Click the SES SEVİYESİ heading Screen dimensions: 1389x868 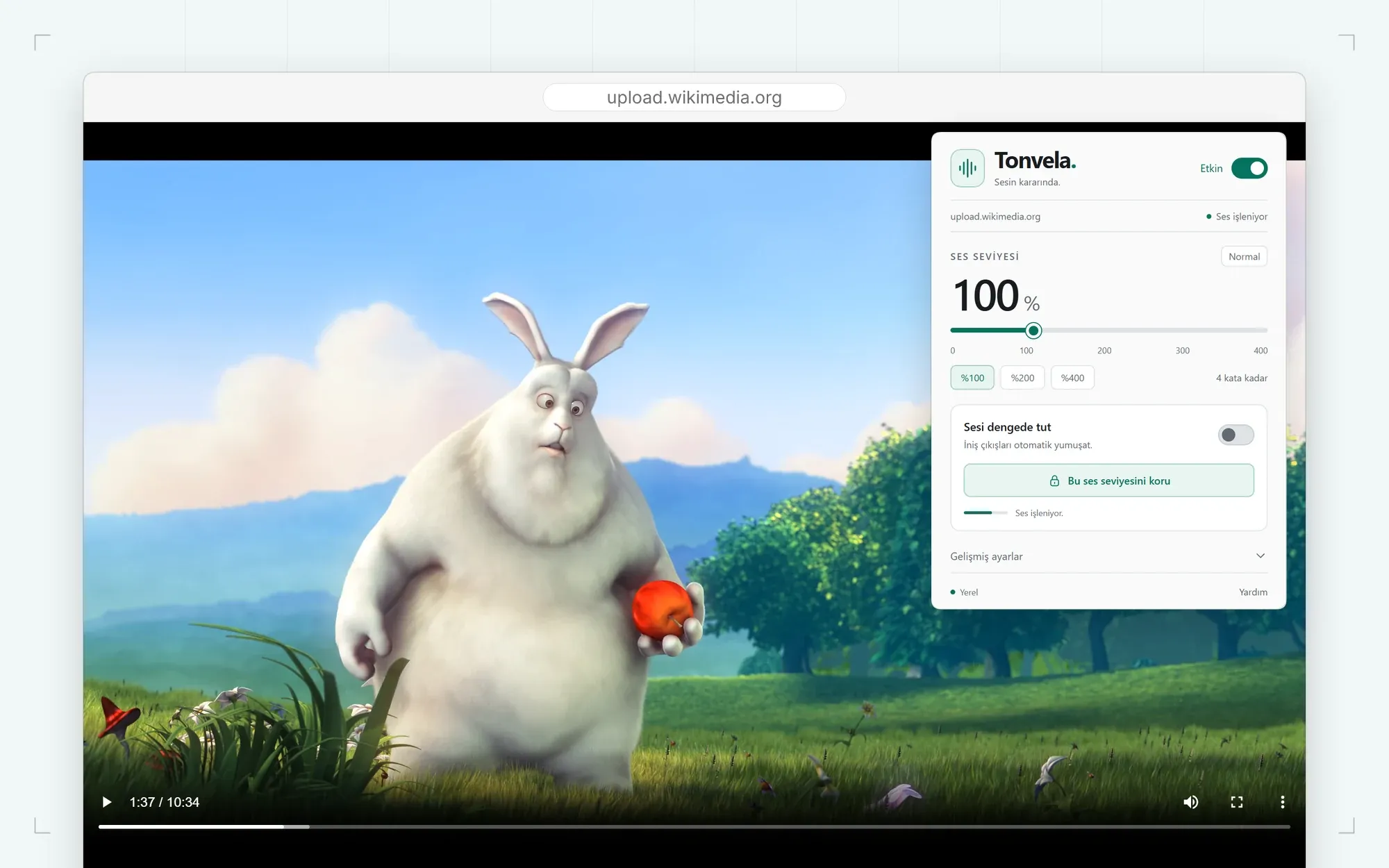pos(985,256)
